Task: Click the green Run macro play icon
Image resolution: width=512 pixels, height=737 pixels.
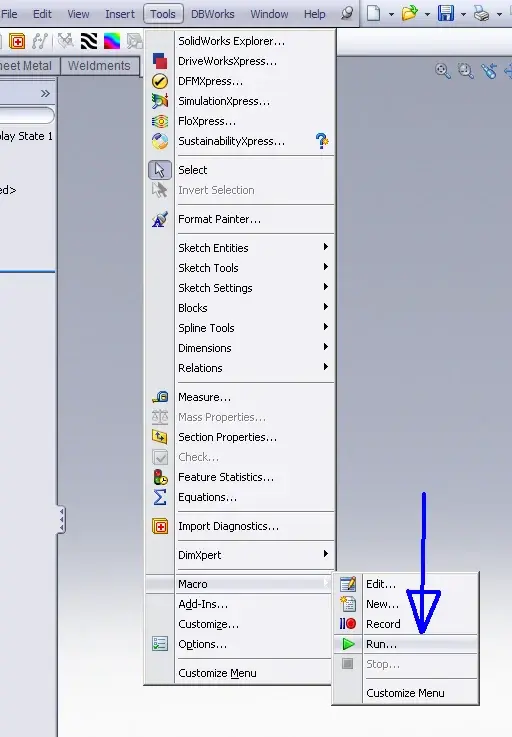Action: (x=348, y=644)
